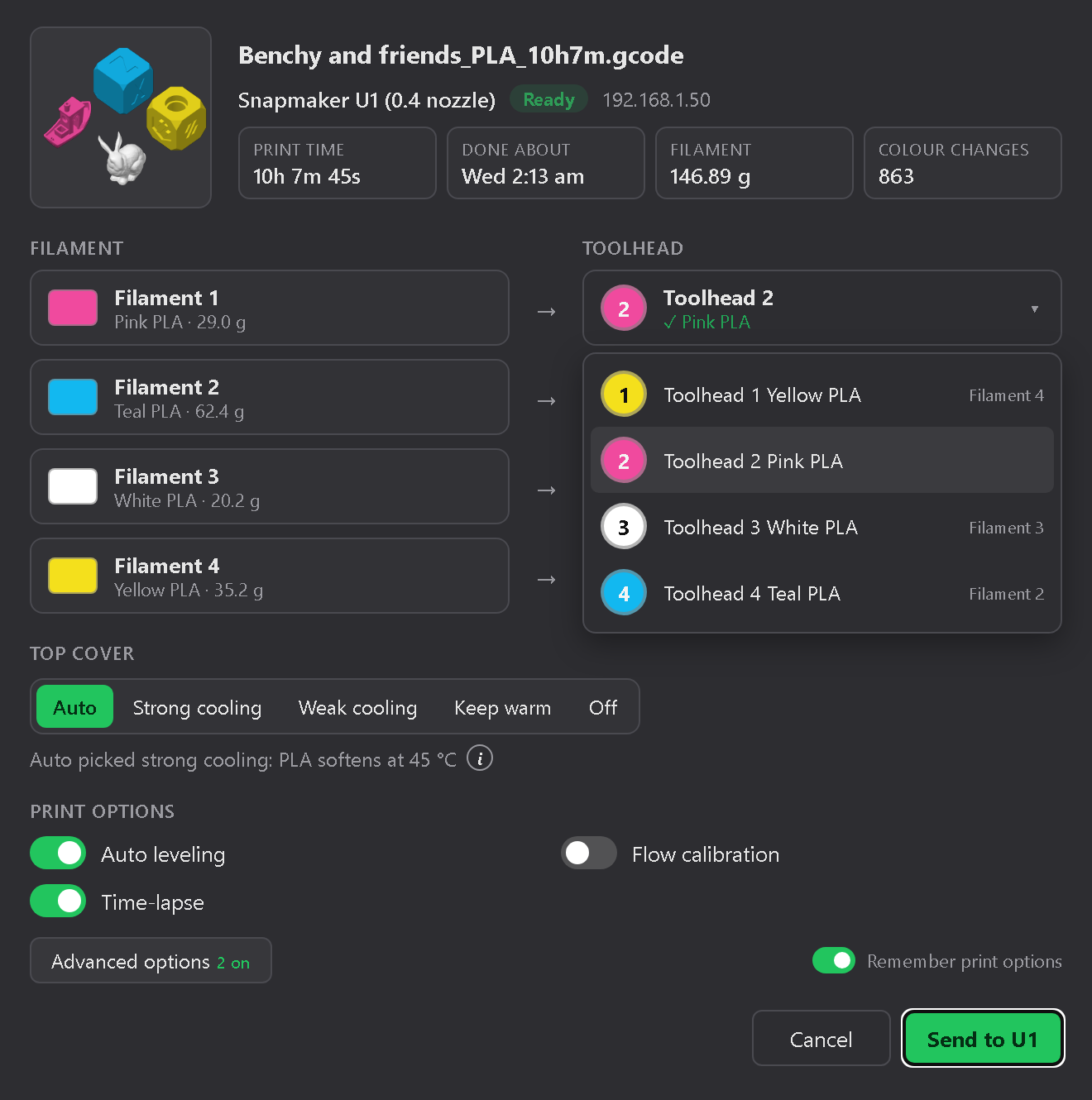This screenshot has width=1092, height=1100.
Task: Click yellow number 1 toolhead badge
Action: point(624,395)
